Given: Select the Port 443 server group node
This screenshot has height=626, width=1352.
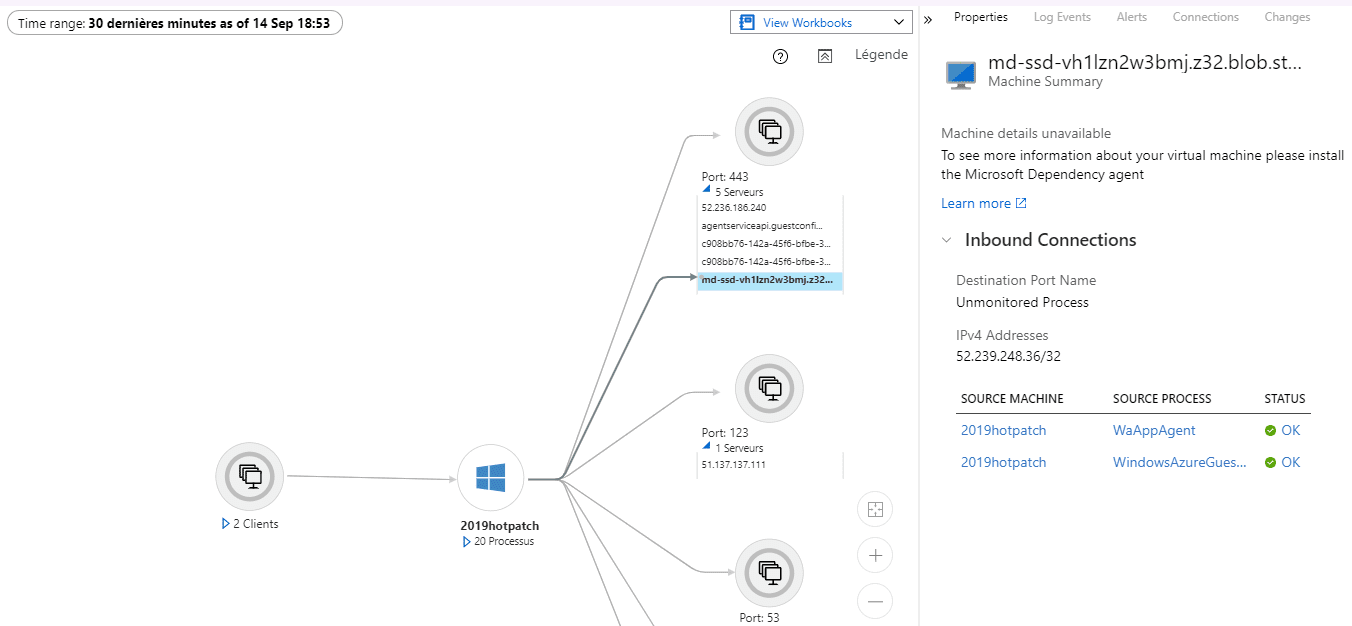Looking at the screenshot, I should coord(769,131).
